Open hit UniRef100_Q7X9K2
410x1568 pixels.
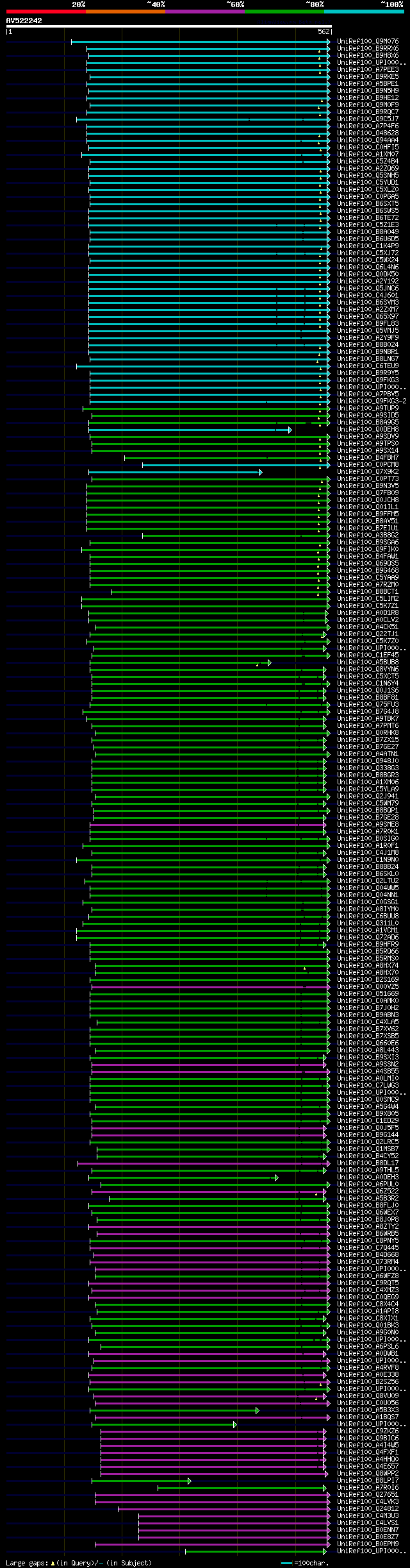click(x=368, y=472)
